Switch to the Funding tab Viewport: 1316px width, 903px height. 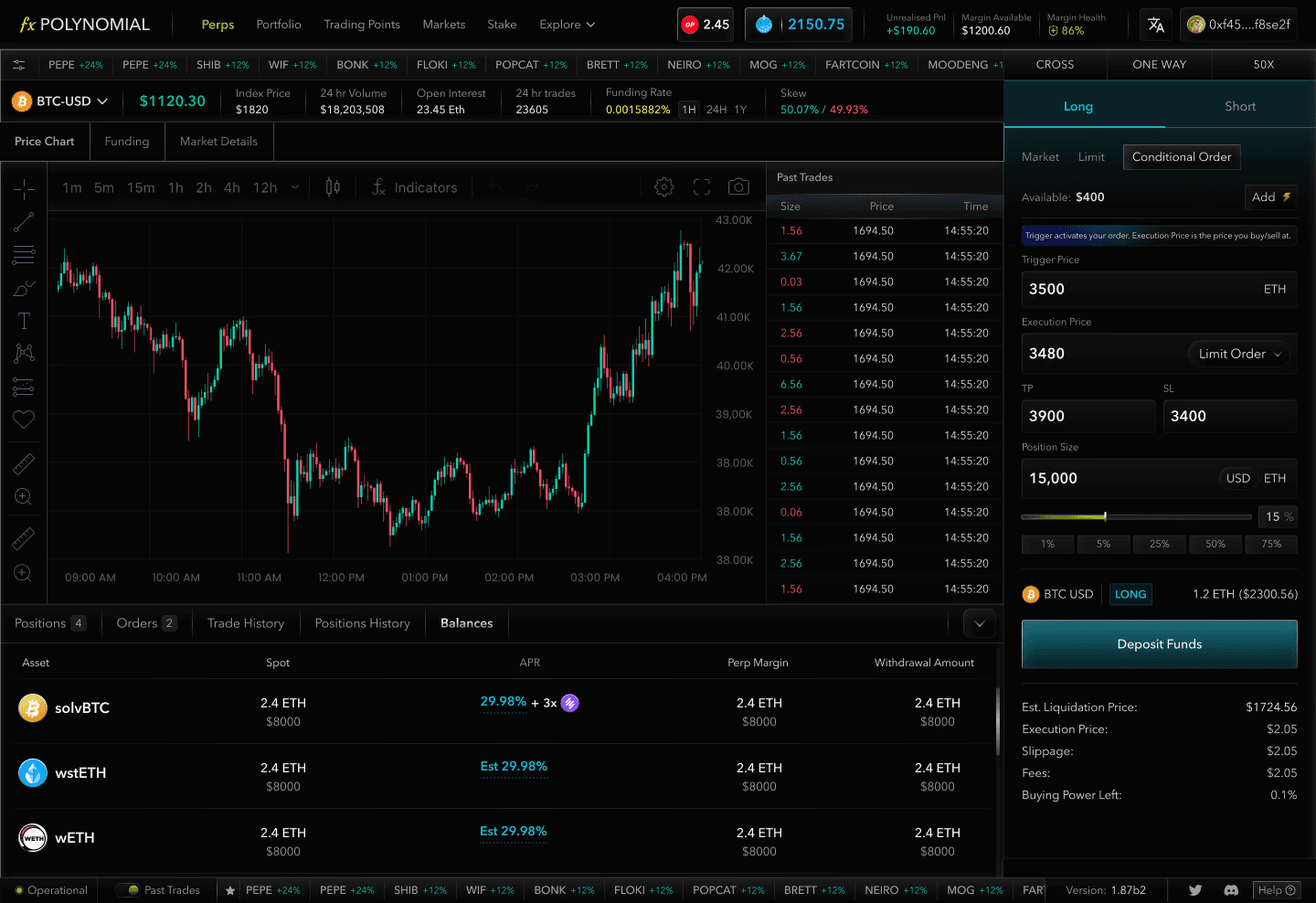[127, 142]
